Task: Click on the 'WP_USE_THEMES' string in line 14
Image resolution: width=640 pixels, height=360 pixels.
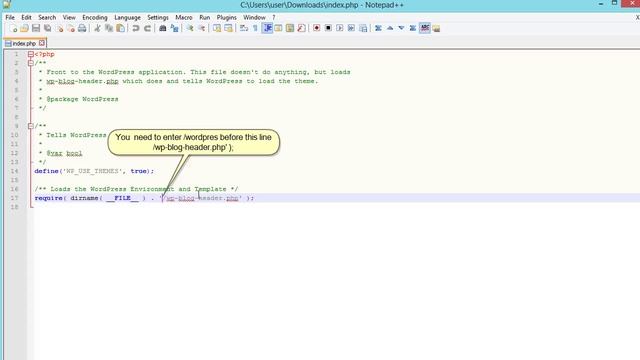Action: [x=93, y=171]
